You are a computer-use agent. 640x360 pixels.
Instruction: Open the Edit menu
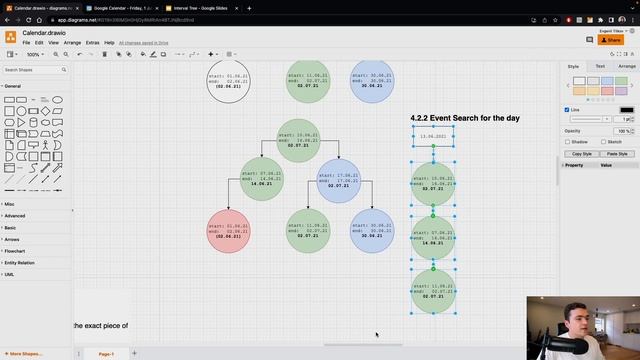pyautogui.click(x=39, y=43)
